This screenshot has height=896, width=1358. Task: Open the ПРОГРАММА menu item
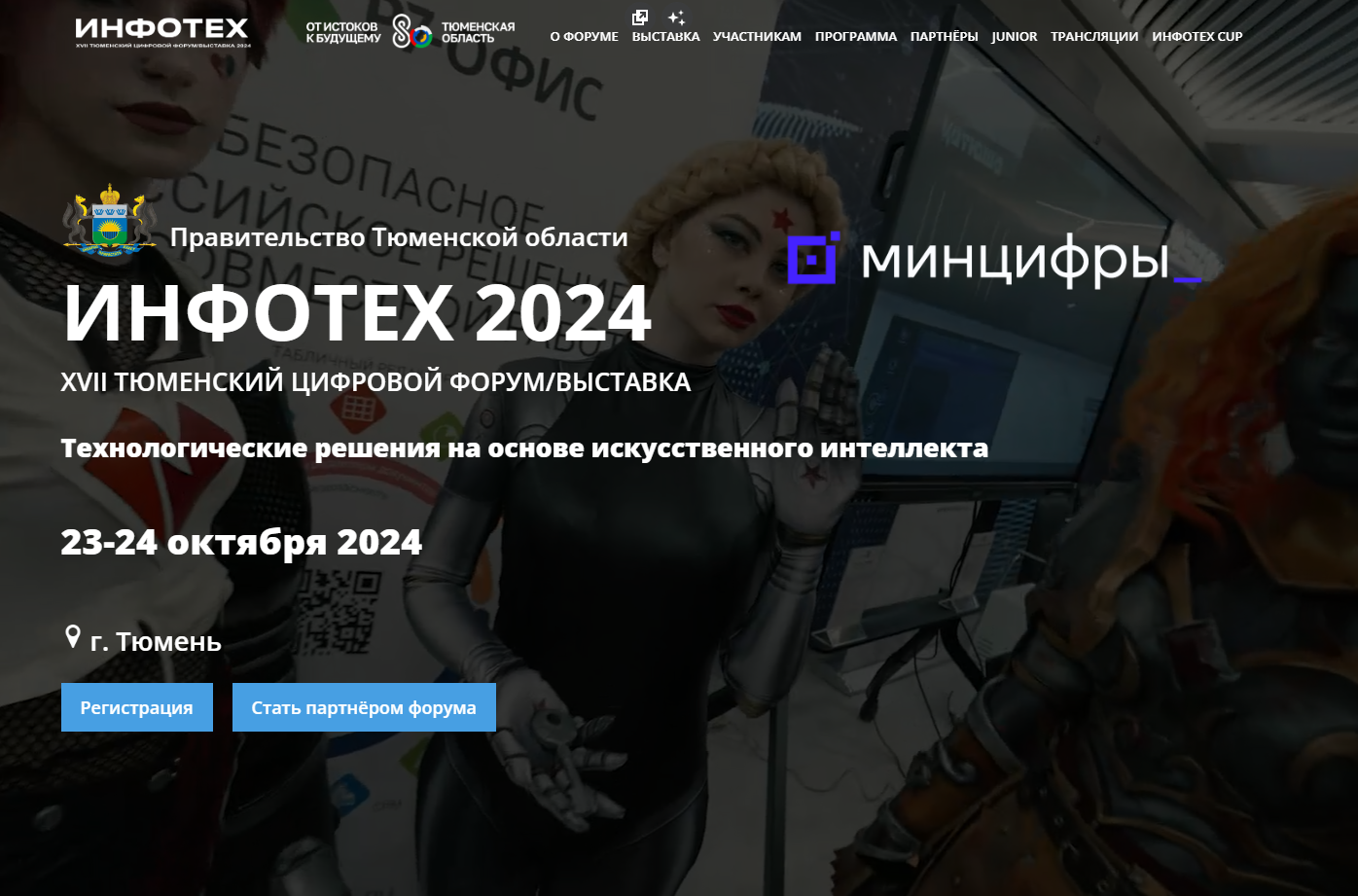(x=856, y=37)
